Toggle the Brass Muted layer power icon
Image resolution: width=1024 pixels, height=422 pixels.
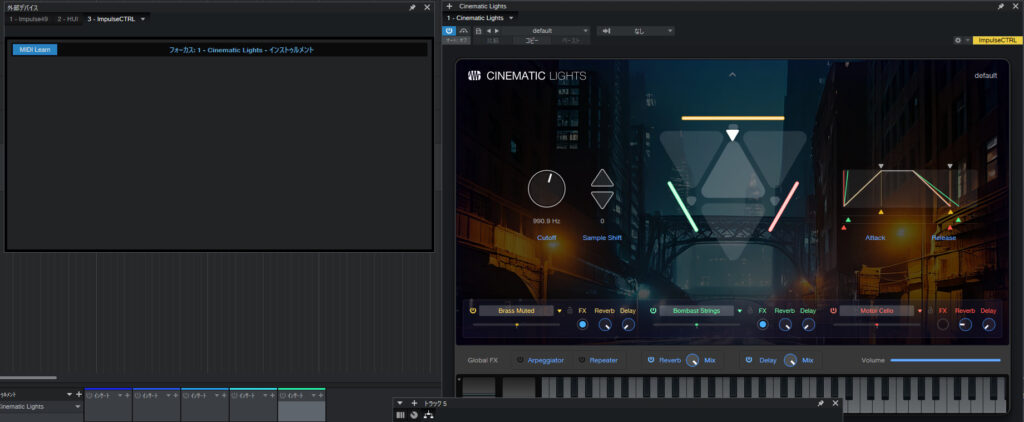pos(472,311)
